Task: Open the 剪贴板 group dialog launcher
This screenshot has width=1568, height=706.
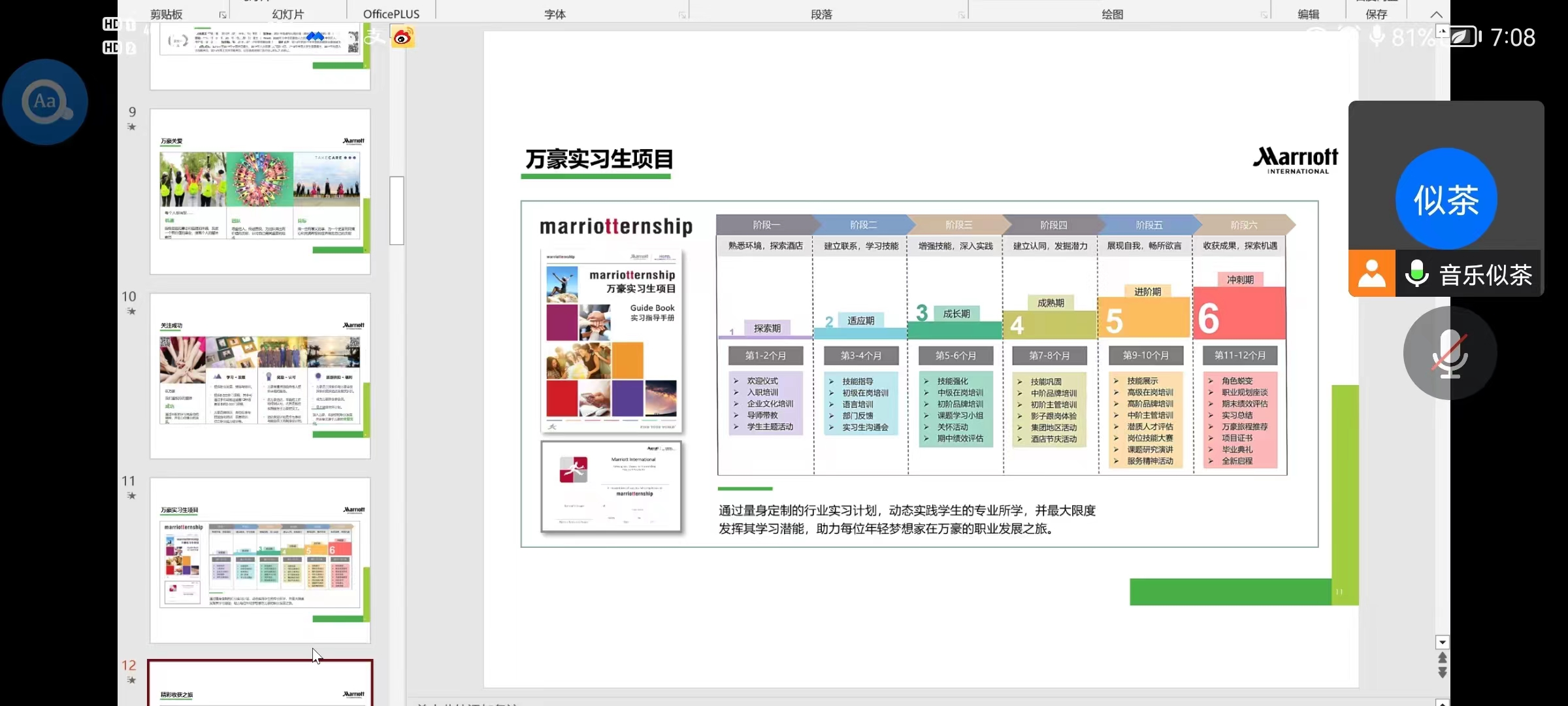Action: (x=223, y=15)
